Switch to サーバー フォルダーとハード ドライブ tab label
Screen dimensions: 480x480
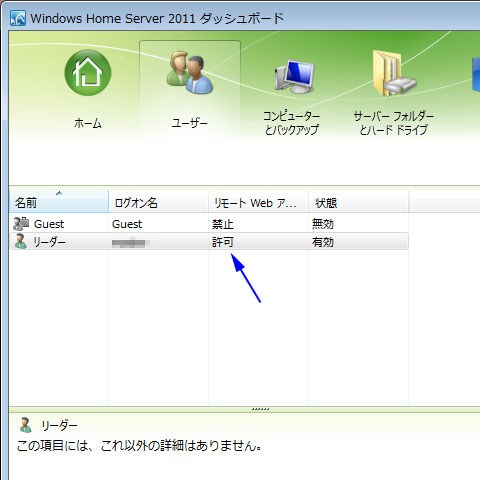pos(394,123)
